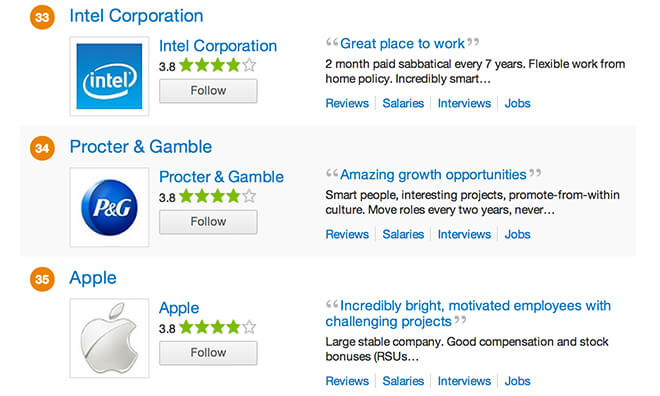The height and width of the screenshot is (396, 660).
Task: Open Intel Corporation heading link
Action: pyautogui.click(x=136, y=16)
